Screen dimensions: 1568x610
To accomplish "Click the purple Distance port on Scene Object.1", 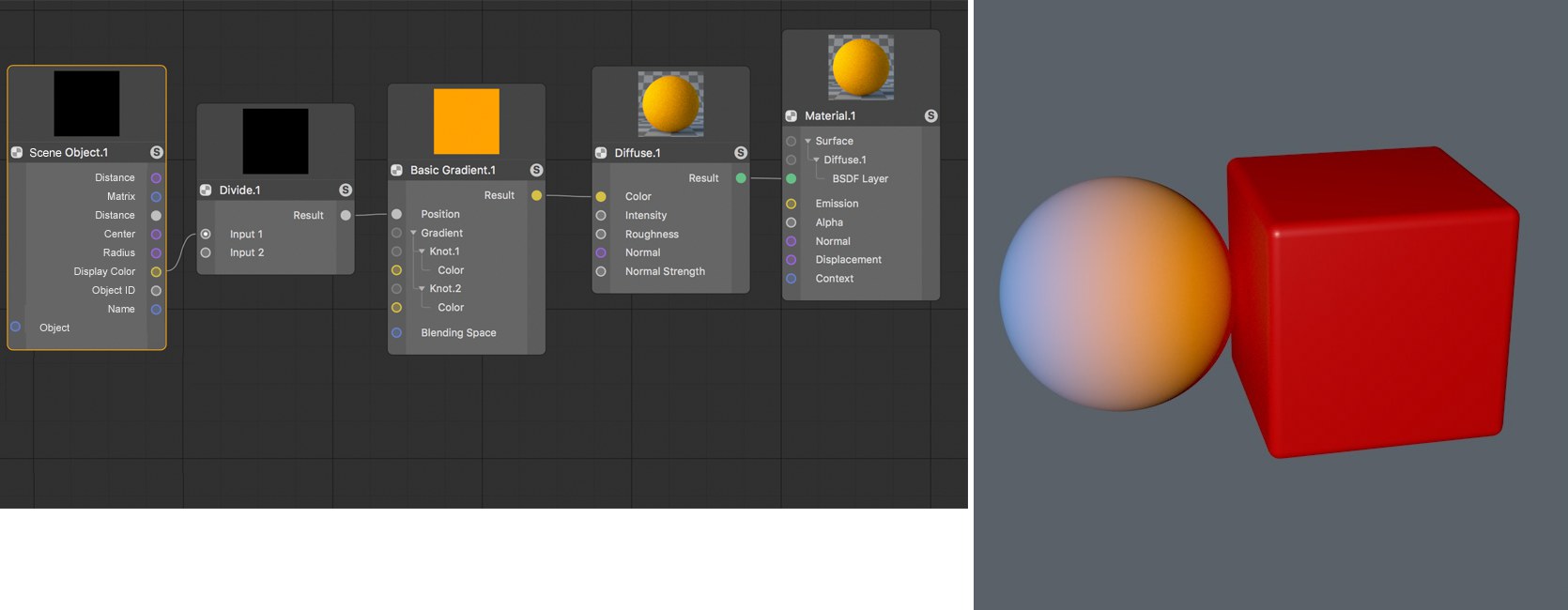I will (156, 177).
